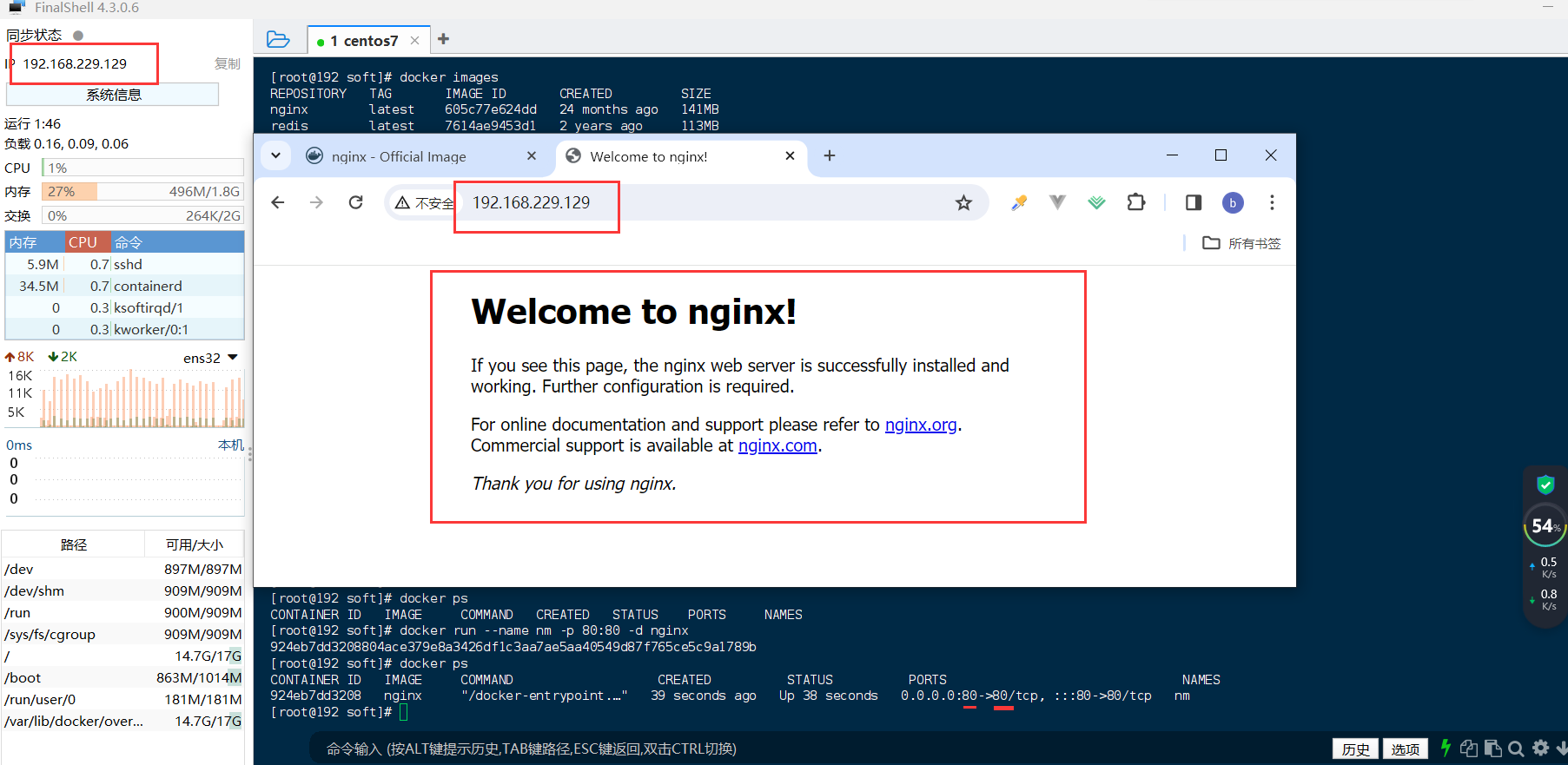Add a new FinalShell session tab
The image size is (1568, 765).
[x=444, y=39]
